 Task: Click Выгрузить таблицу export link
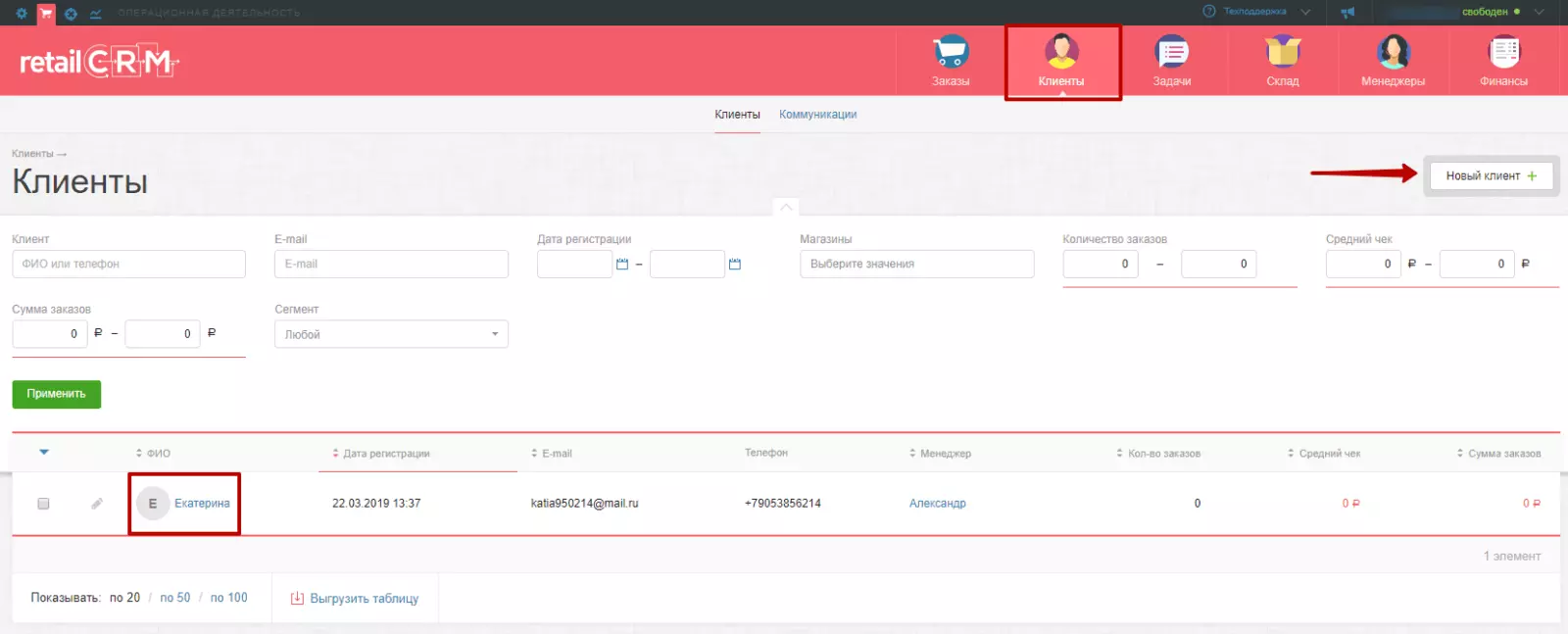tap(364, 599)
